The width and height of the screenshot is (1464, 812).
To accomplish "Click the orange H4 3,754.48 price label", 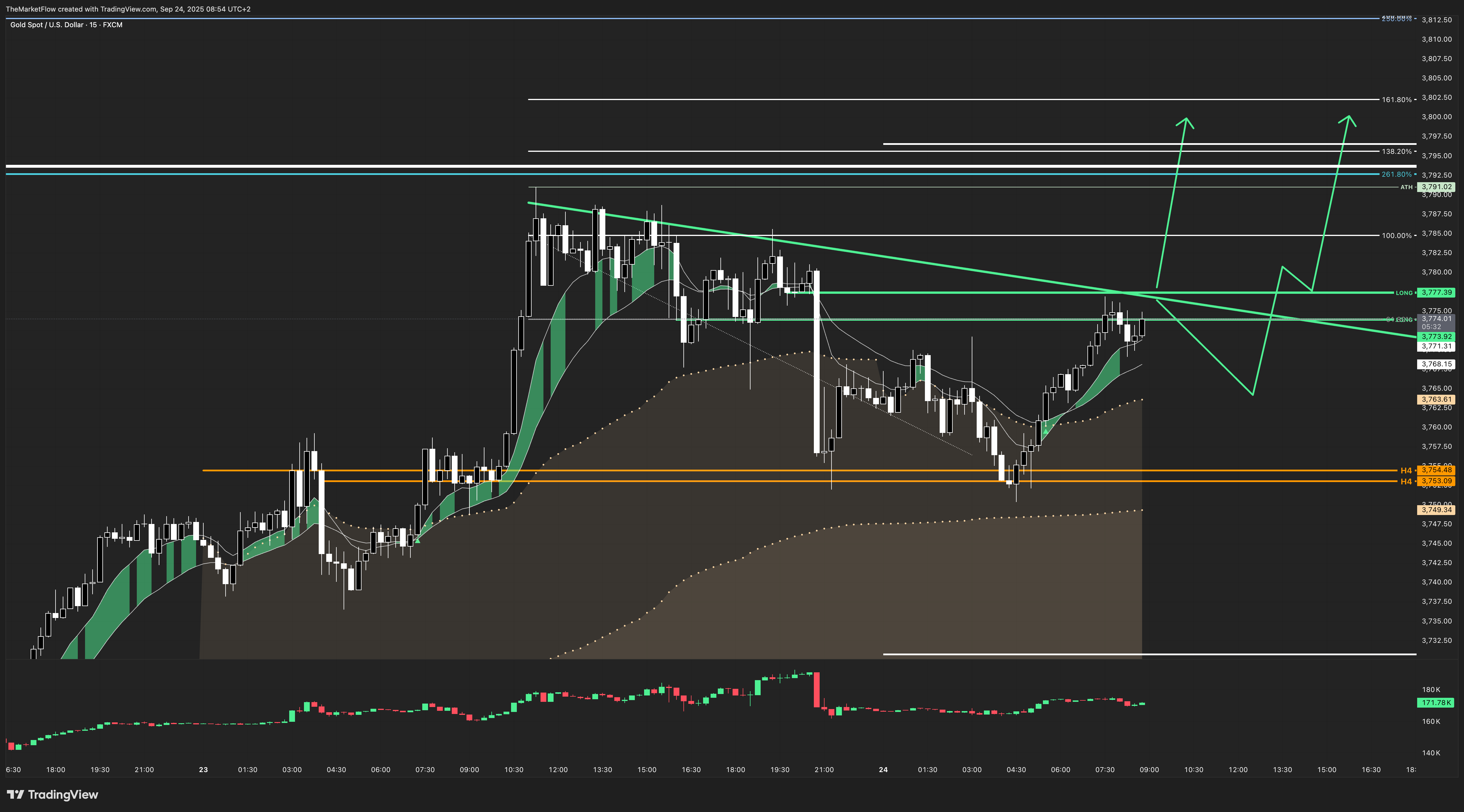I will [1436, 470].
